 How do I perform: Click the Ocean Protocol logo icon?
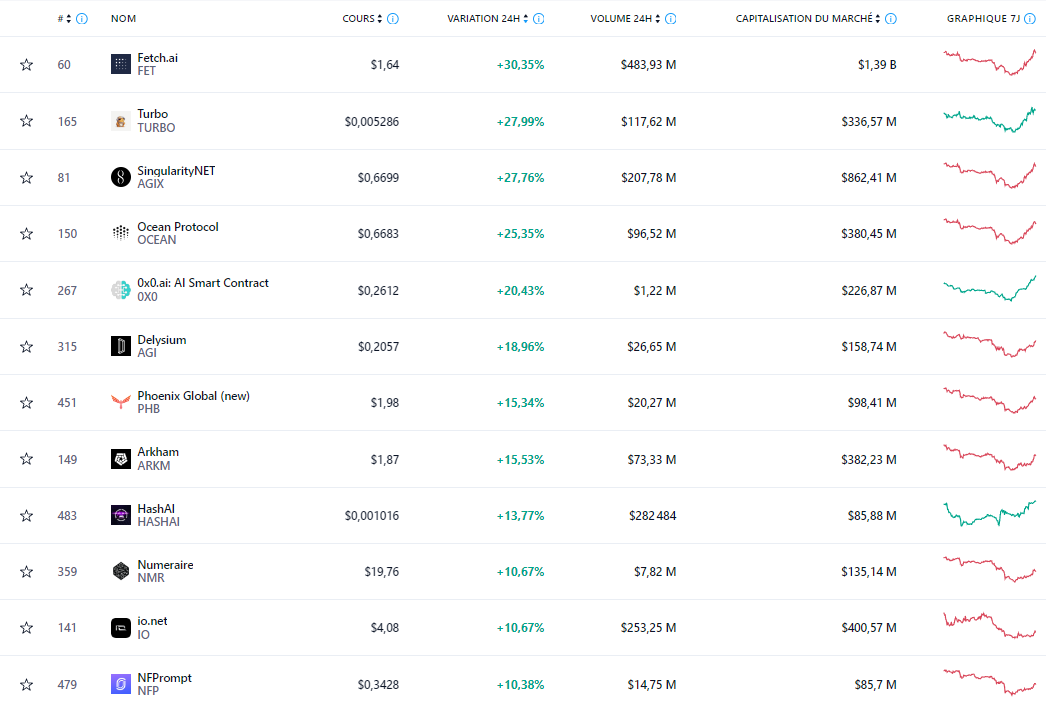tap(121, 233)
